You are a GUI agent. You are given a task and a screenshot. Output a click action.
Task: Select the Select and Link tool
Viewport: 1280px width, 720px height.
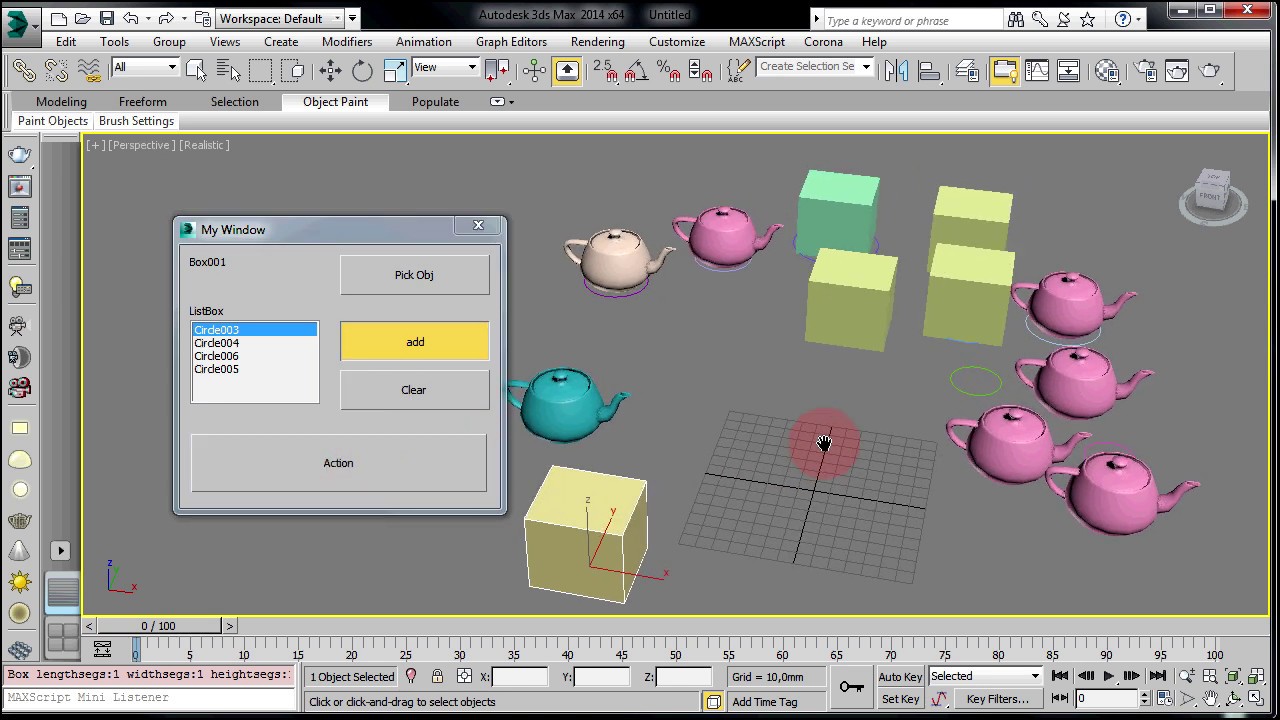click(24, 70)
